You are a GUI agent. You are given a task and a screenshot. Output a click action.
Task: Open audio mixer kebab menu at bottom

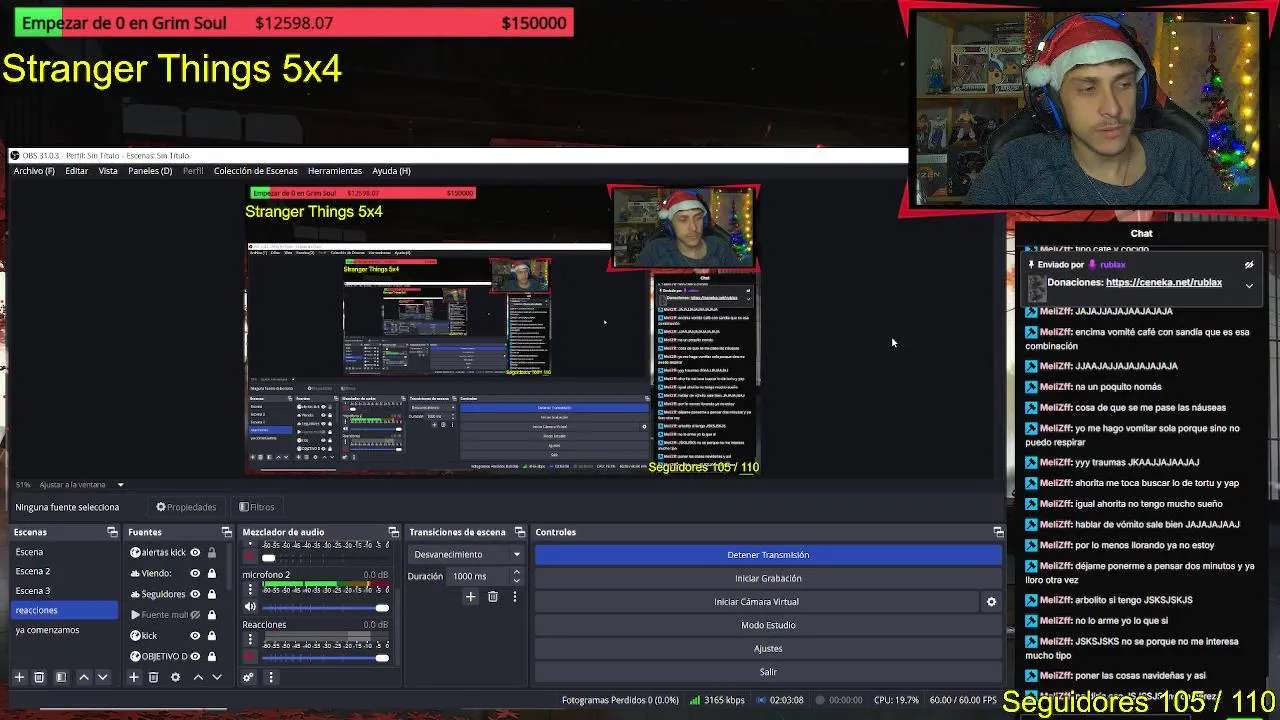pos(270,677)
